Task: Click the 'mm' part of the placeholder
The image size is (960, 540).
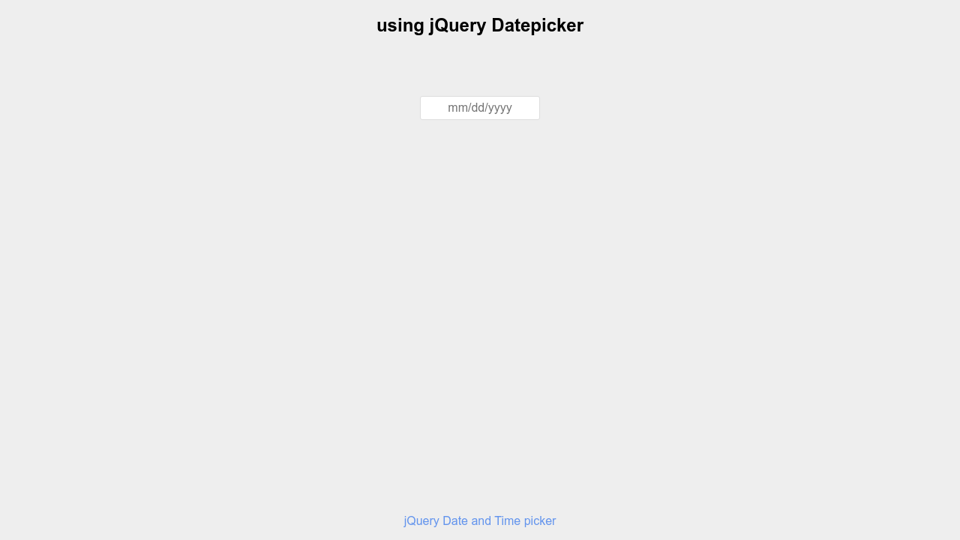Action: coord(457,108)
